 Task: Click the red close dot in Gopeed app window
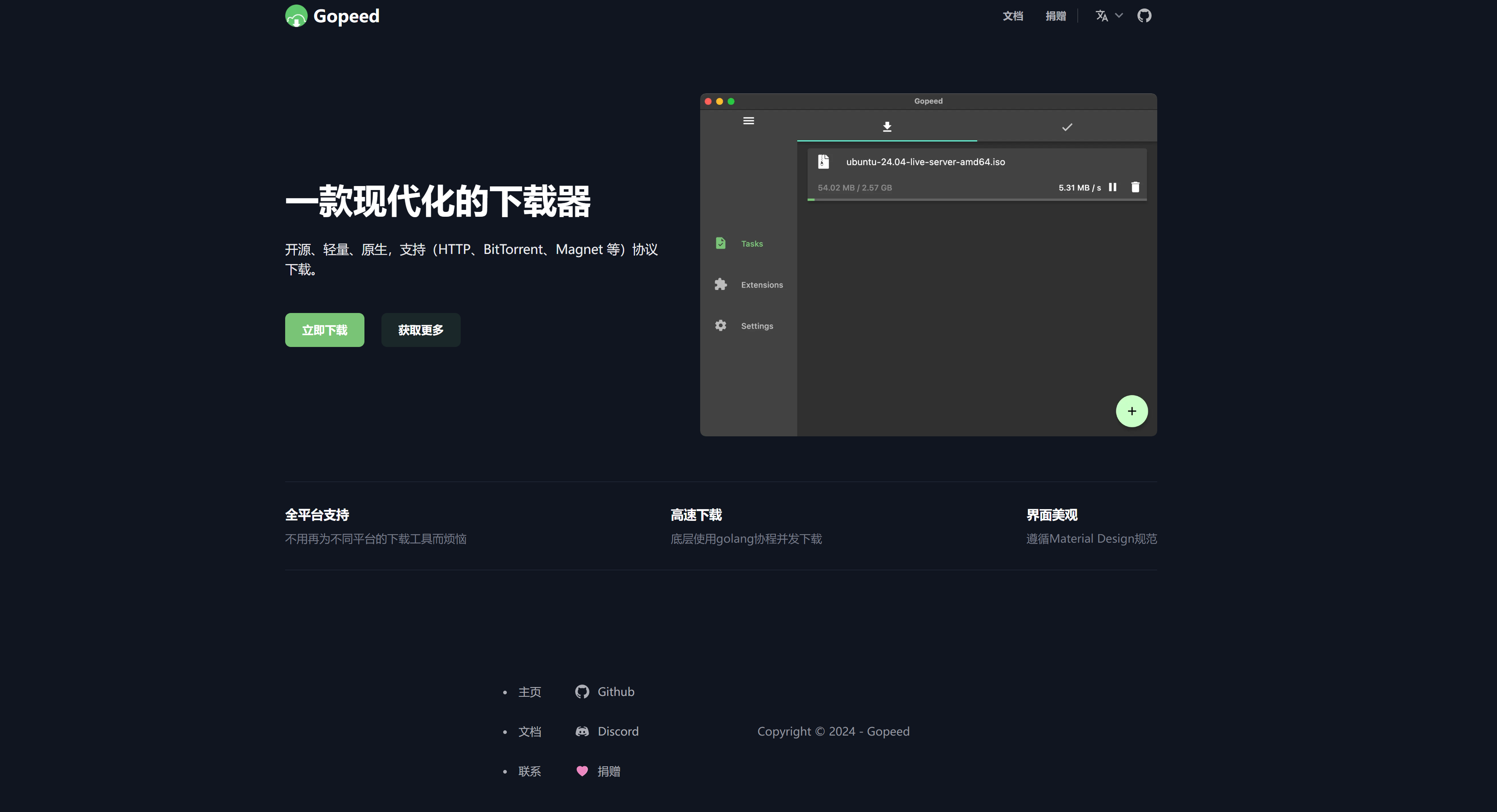click(708, 101)
